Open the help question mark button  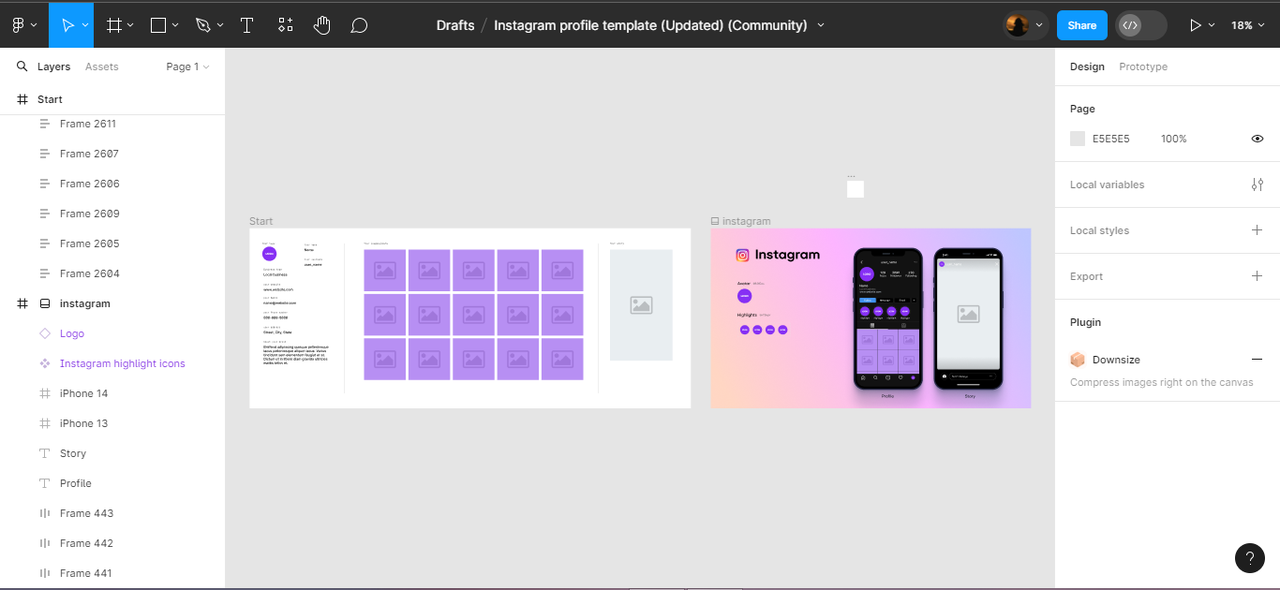(1250, 558)
